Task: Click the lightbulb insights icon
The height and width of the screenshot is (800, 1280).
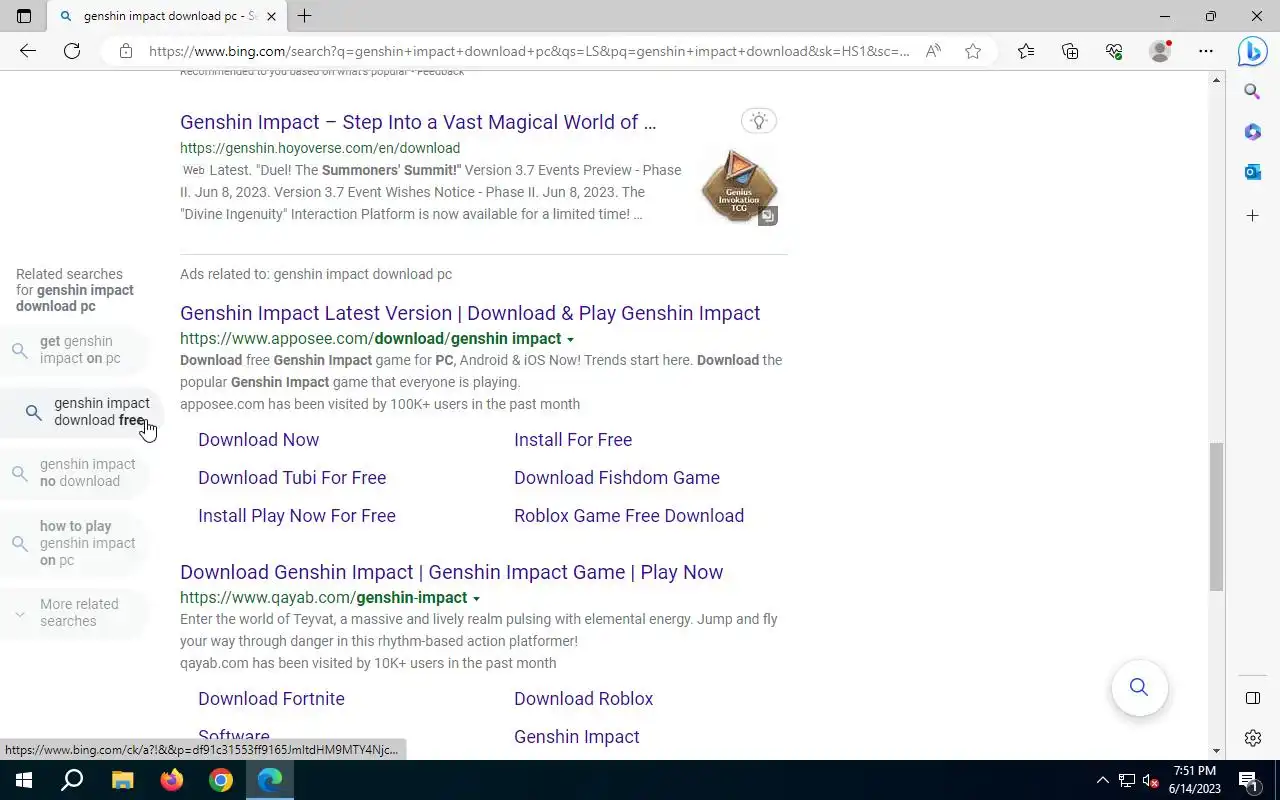Action: pos(759,121)
